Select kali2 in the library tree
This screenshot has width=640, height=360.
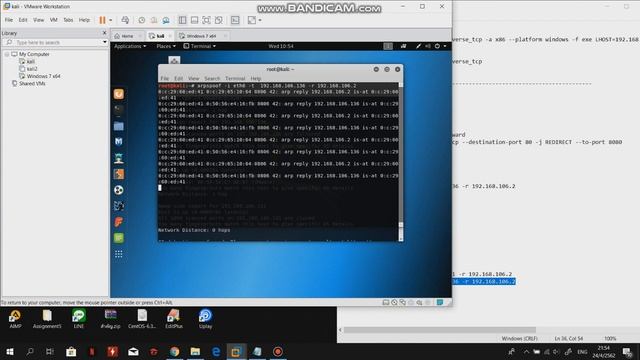[32, 69]
